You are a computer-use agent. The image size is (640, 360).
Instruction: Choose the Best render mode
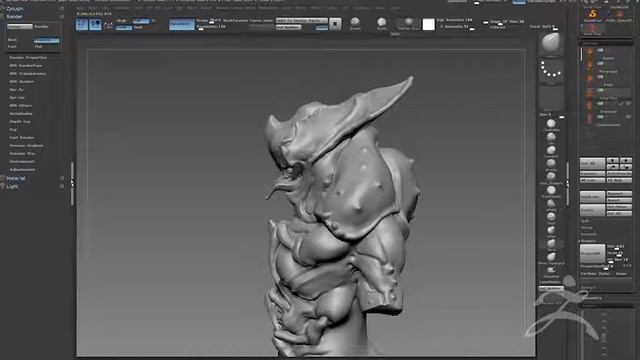12,40
